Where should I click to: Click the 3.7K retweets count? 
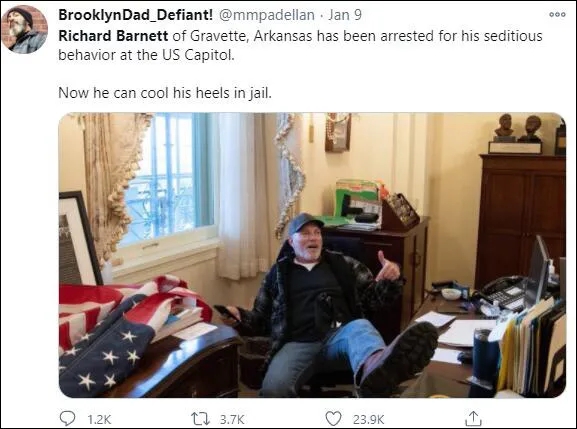[232, 419]
